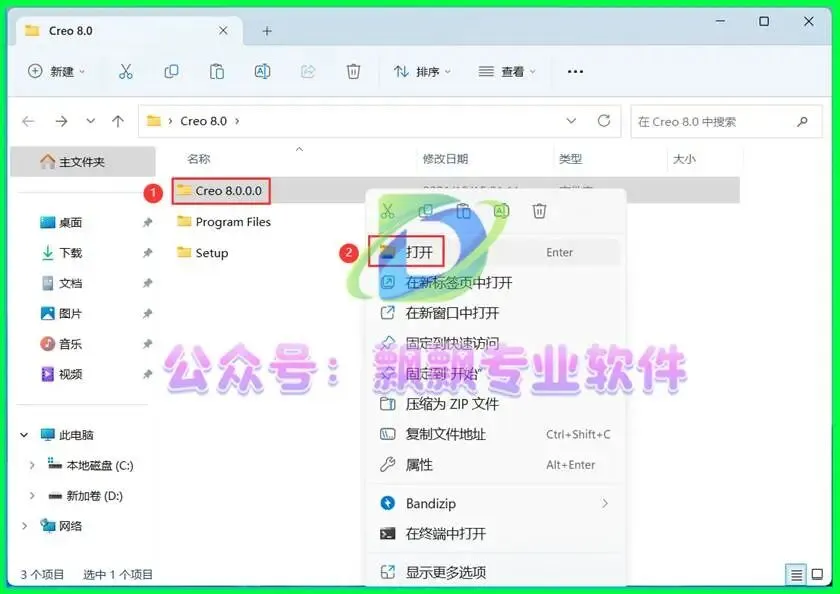Add a new tab with plus button
The height and width of the screenshot is (594, 840).
pos(267,32)
